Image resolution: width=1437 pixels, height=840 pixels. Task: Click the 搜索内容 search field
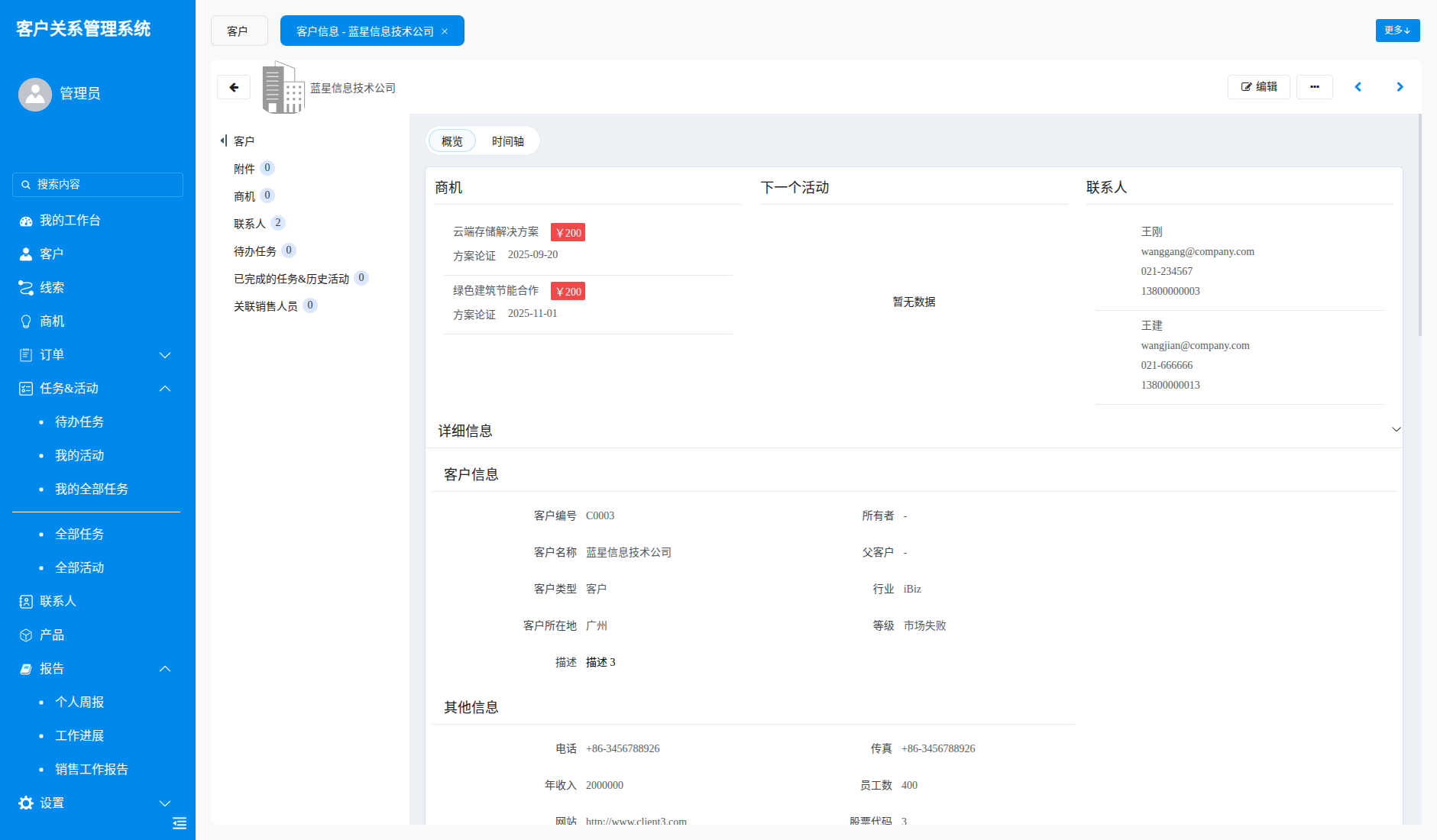(98, 185)
